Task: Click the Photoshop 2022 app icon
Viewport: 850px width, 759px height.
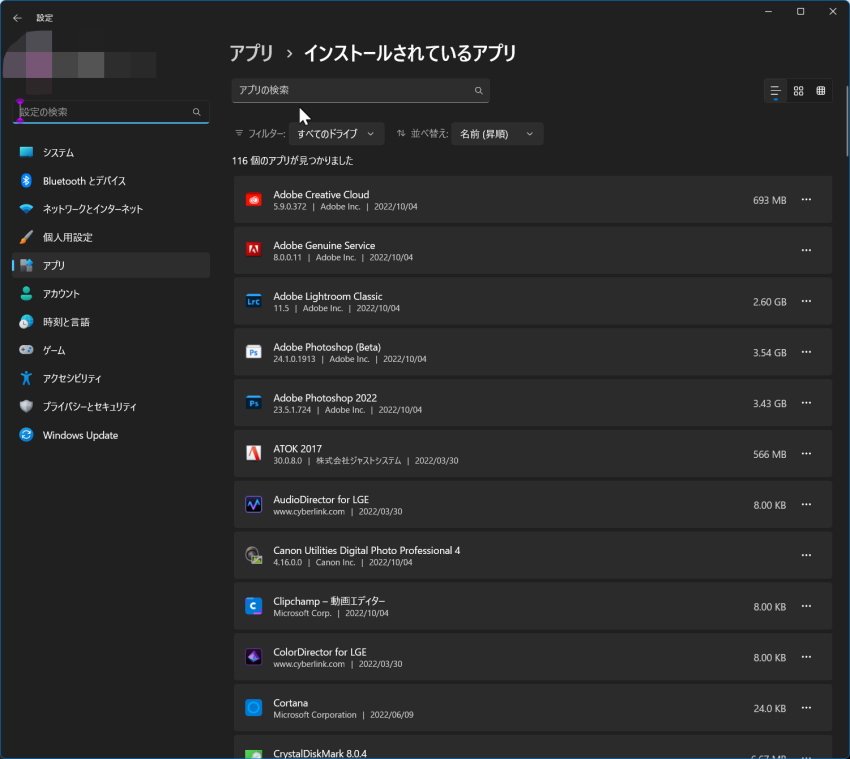Action: (254, 403)
